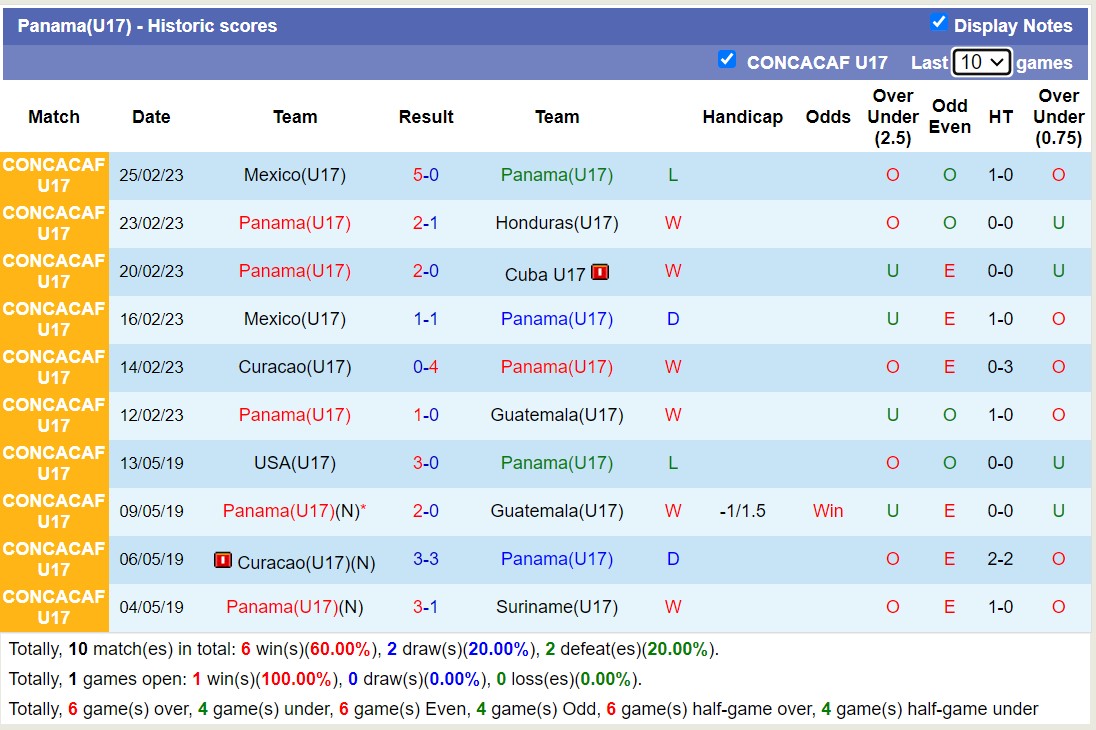Click the Handicap column header

click(742, 117)
